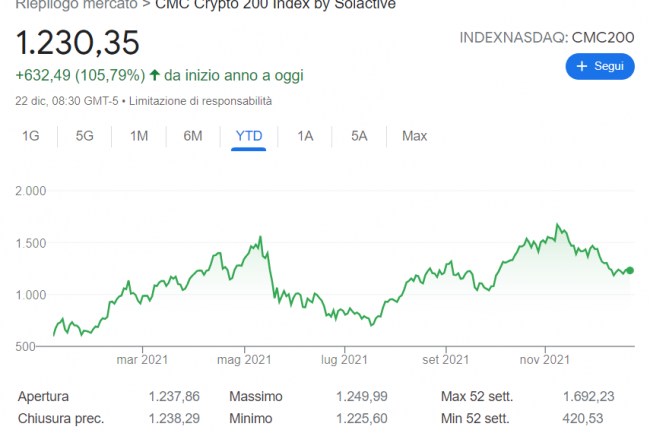This screenshot has width=650, height=433.
Task: Click the INDEXNASDAQ: CMC200 ticker label
Action: (546, 37)
